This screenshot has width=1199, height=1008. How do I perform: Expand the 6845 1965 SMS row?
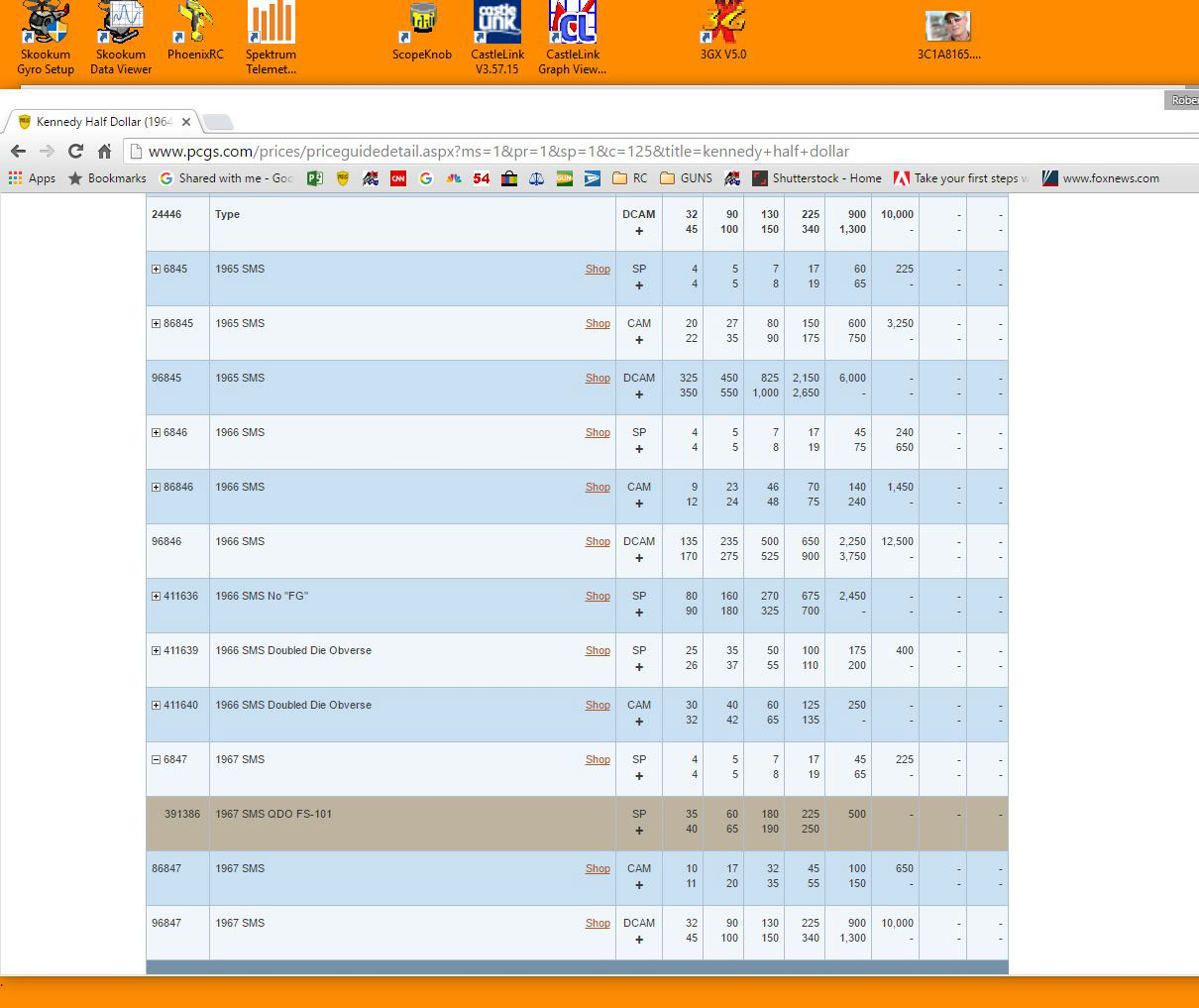156,270
